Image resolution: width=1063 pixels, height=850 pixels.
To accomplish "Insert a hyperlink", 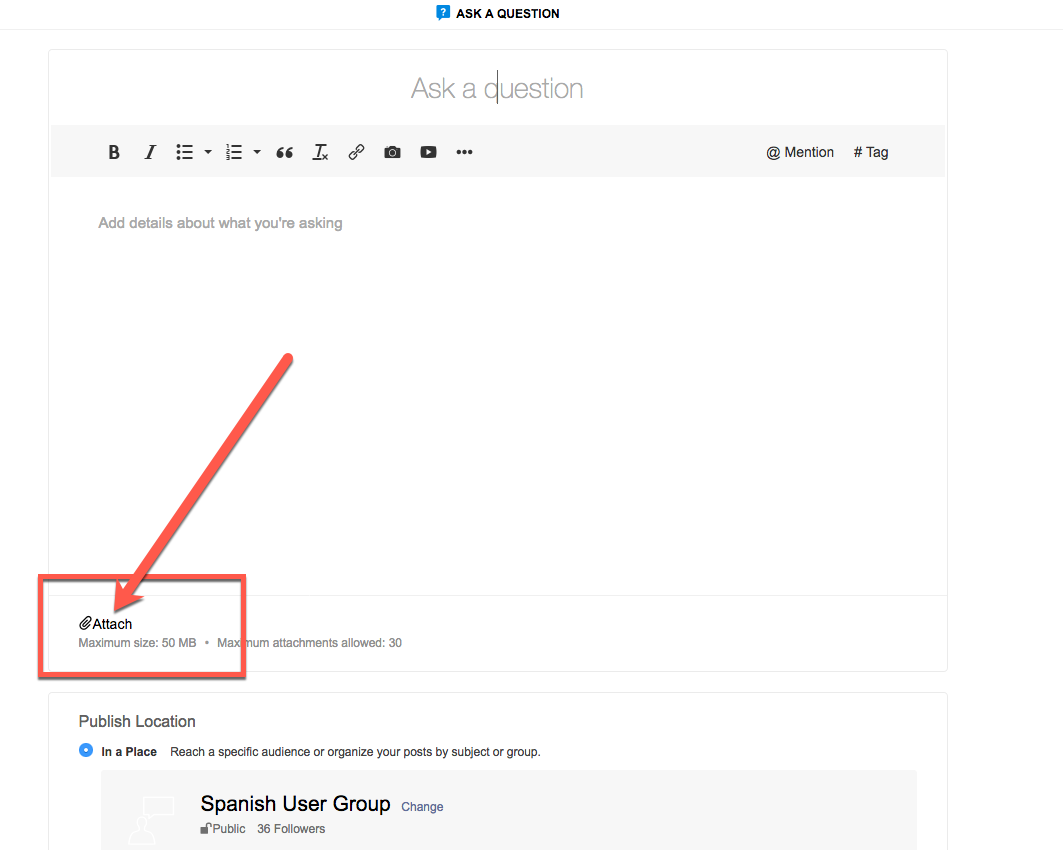I will (357, 153).
